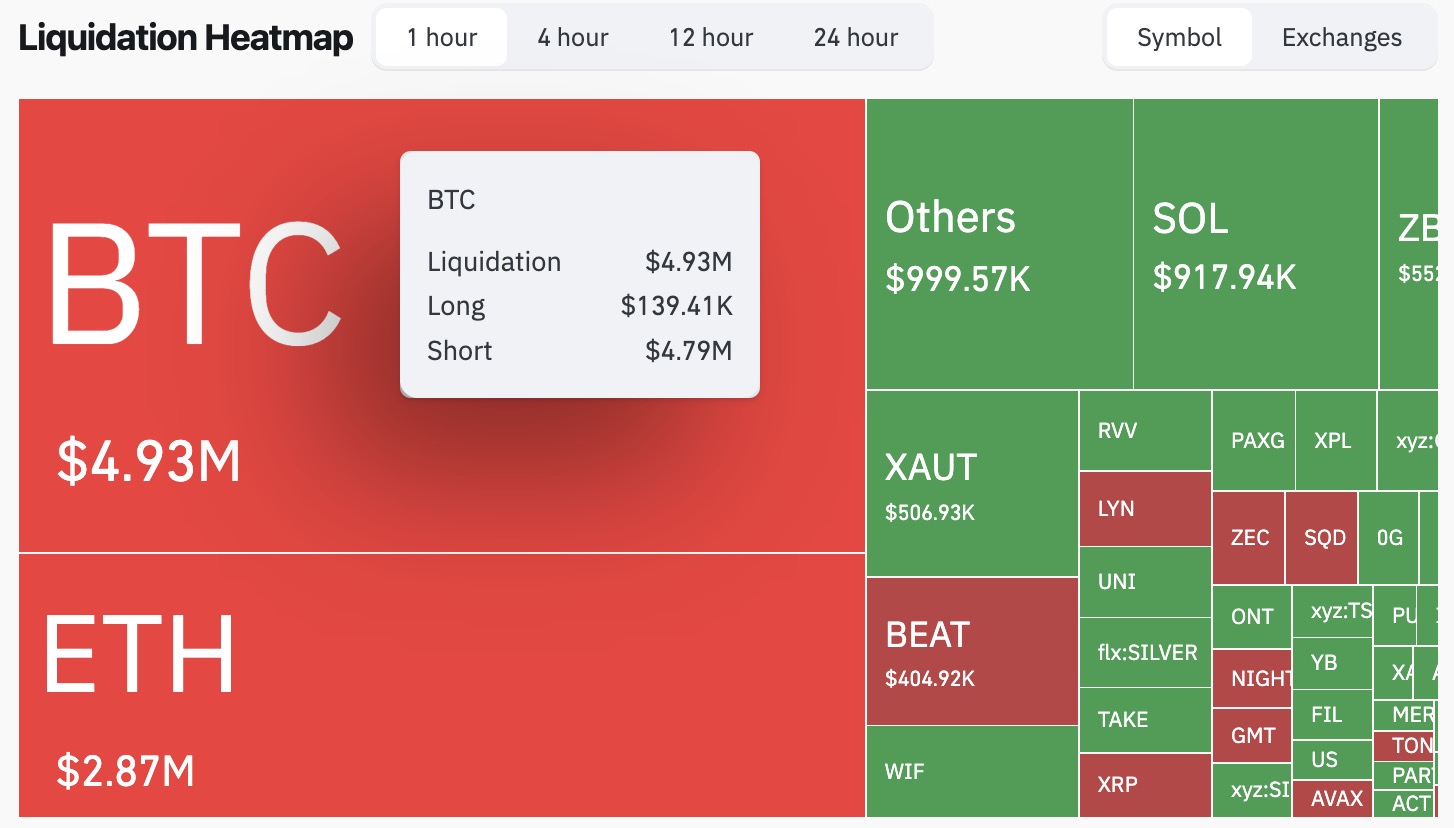The width and height of the screenshot is (1454, 828).
Task: Click the XAUT $506.93K tile
Action: tap(972, 483)
